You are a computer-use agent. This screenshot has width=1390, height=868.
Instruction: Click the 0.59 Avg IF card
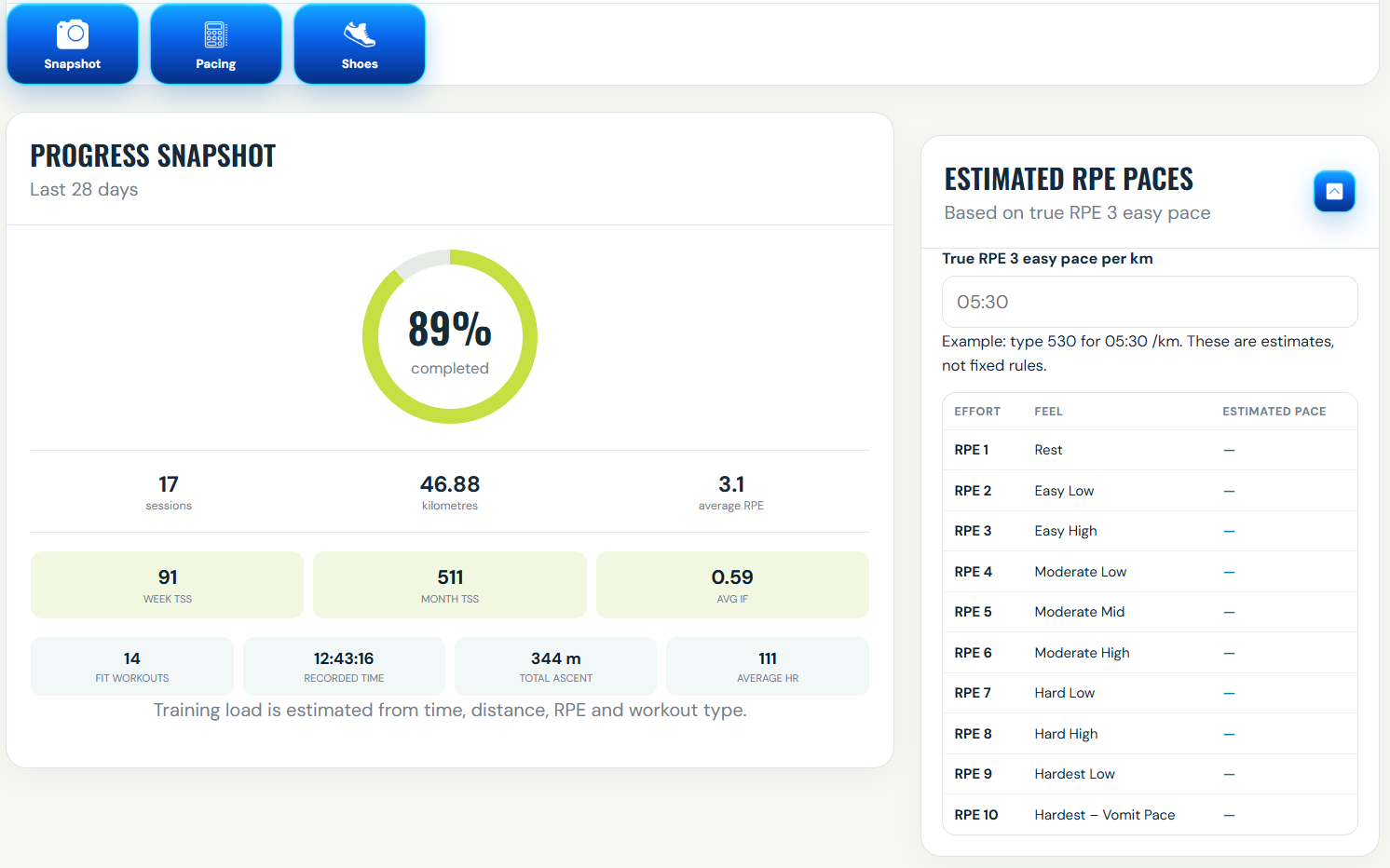[x=732, y=585]
